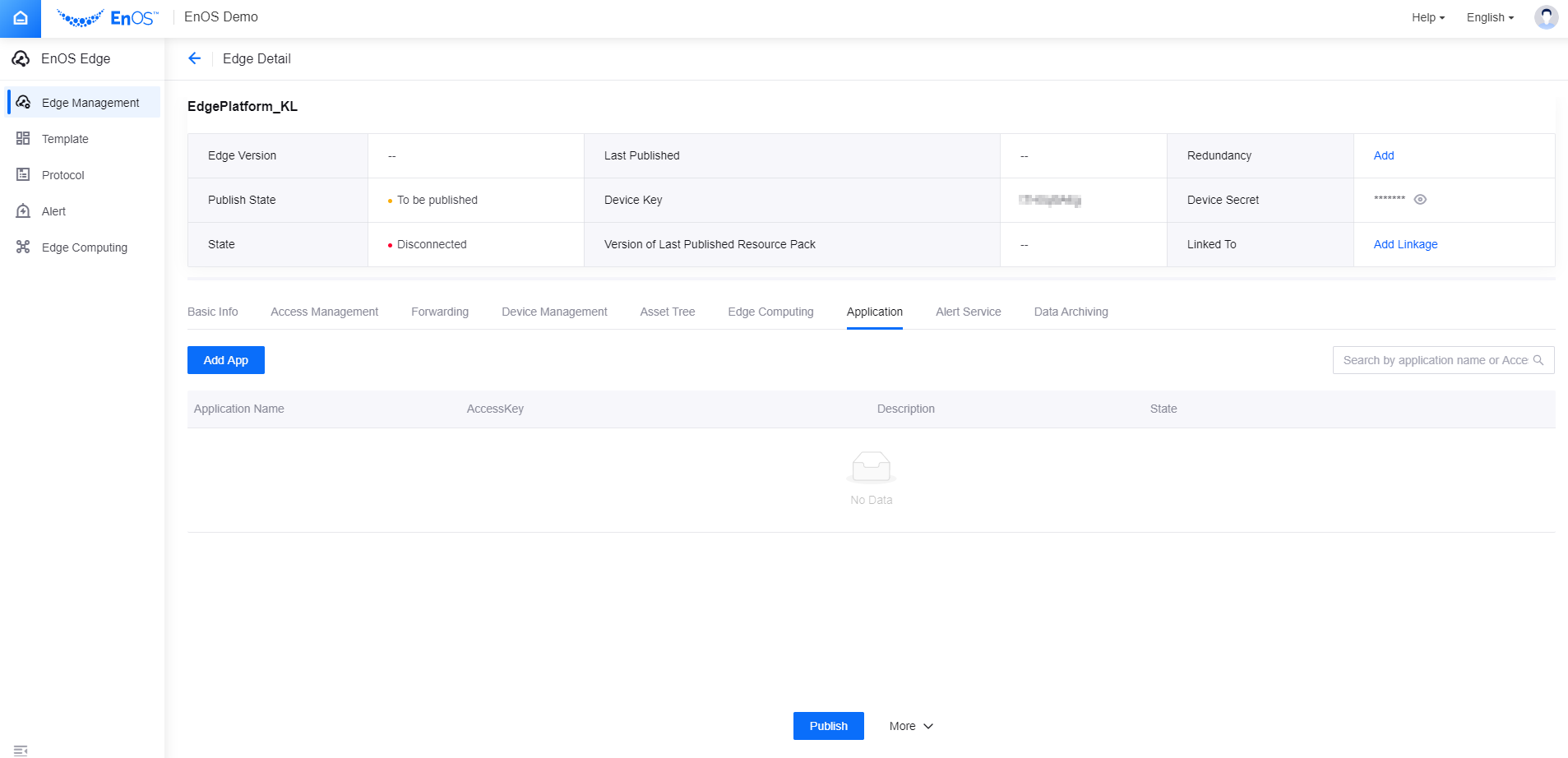Viewport: 1568px width, 758px height.
Task: Open the Data Archiving tab
Action: [x=1071, y=312]
